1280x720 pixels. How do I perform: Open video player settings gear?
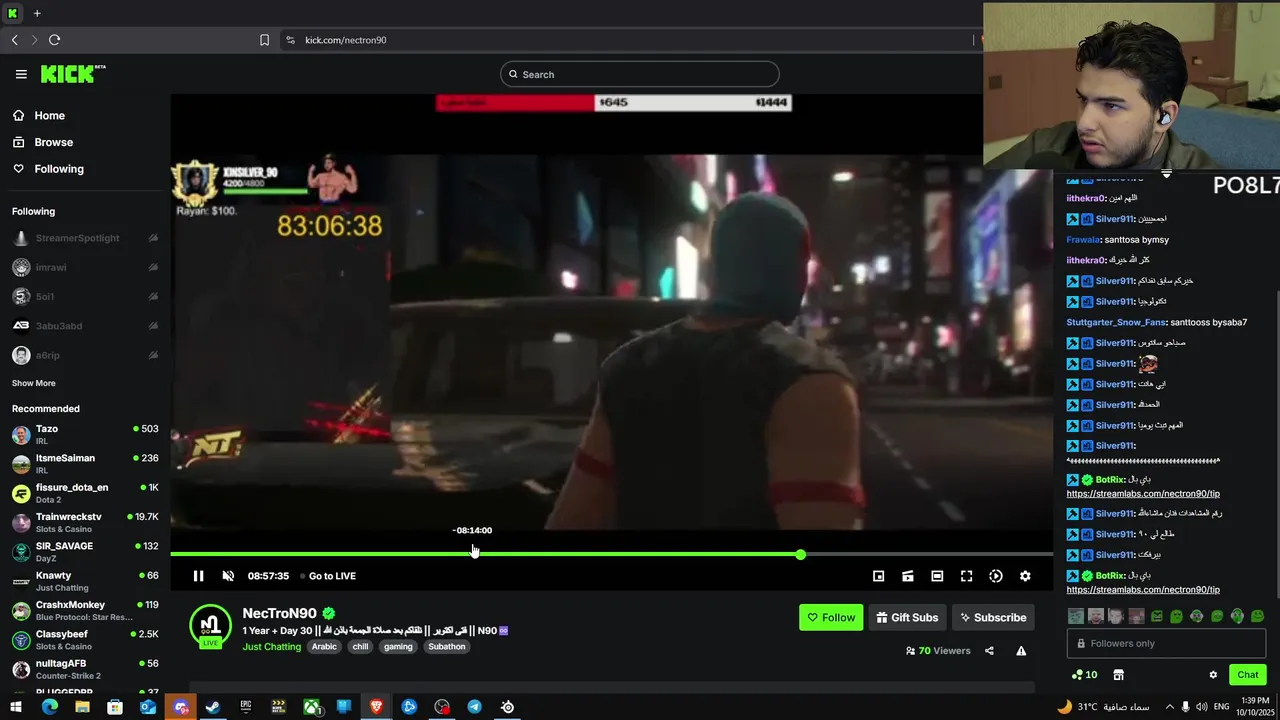pyautogui.click(x=1025, y=576)
